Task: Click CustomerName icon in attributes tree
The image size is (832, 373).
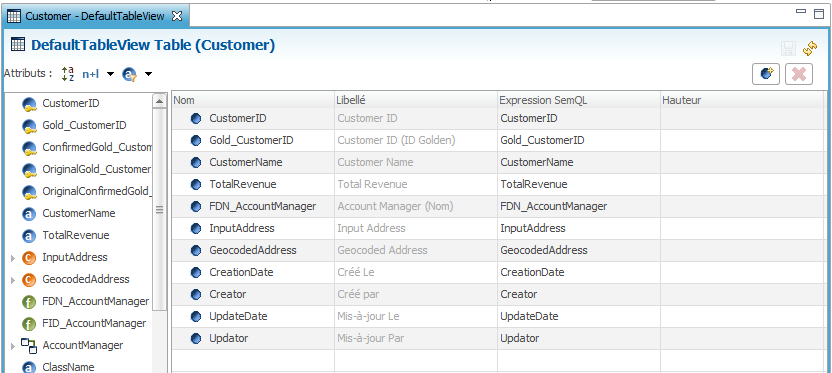Action: [29, 214]
